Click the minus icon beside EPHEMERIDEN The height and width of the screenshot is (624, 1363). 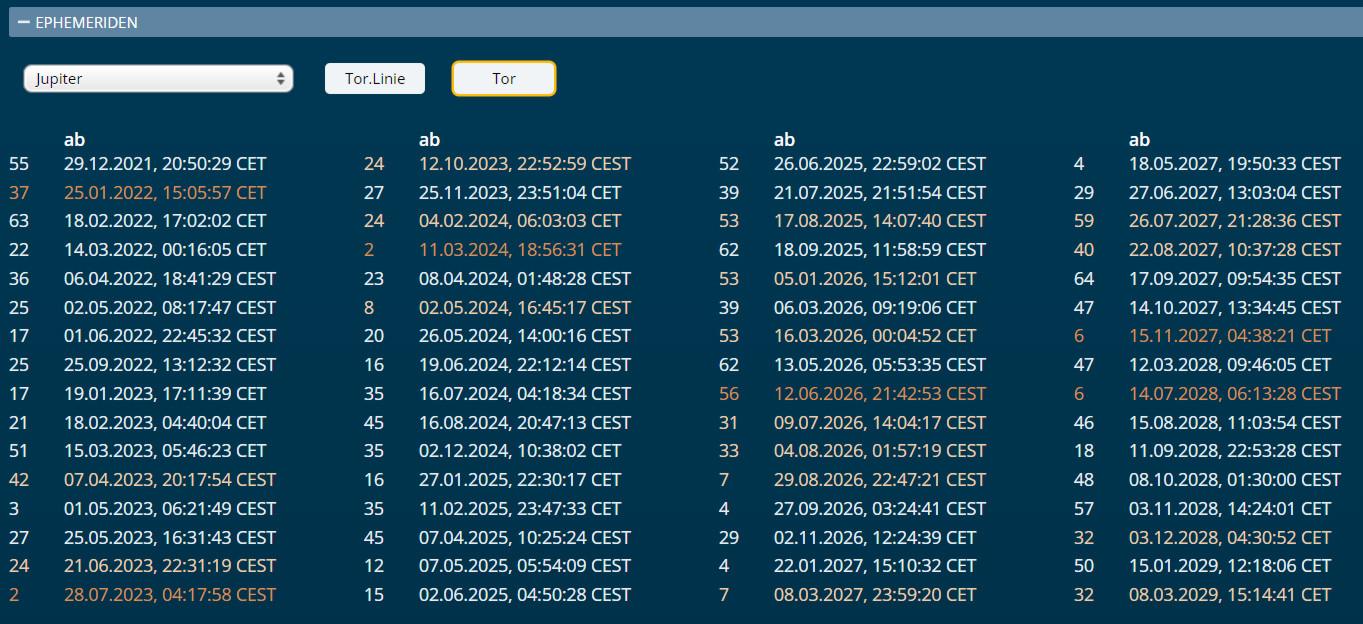pyautogui.click(x=24, y=22)
